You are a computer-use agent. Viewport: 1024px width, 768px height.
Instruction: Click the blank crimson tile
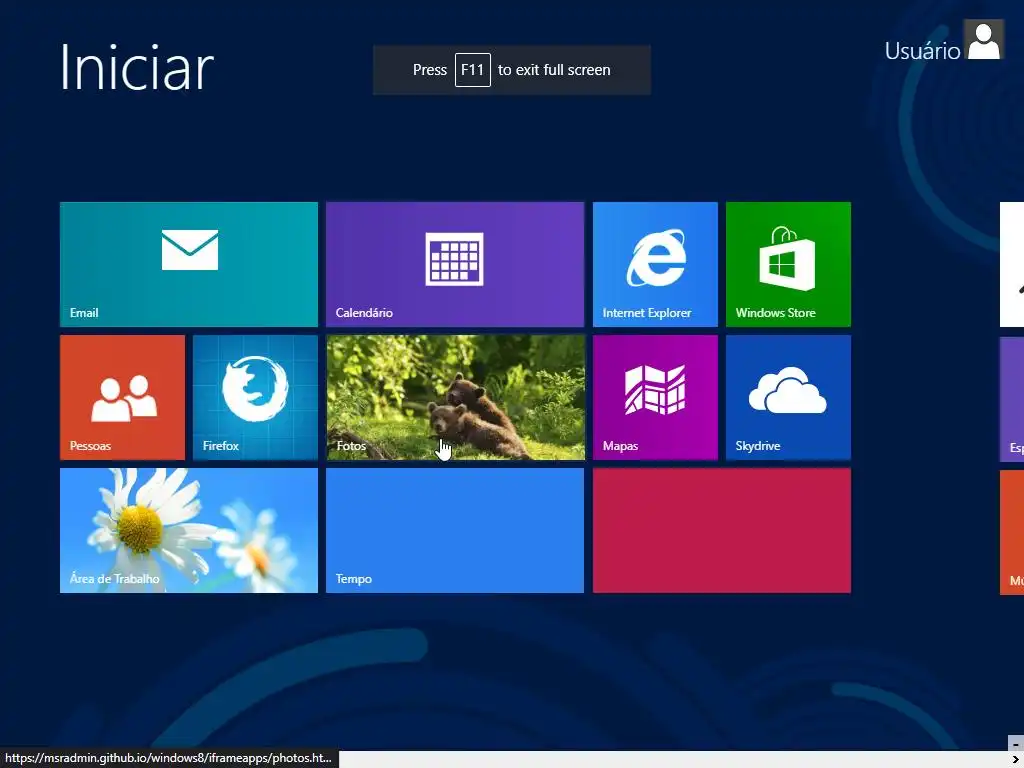coord(722,531)
